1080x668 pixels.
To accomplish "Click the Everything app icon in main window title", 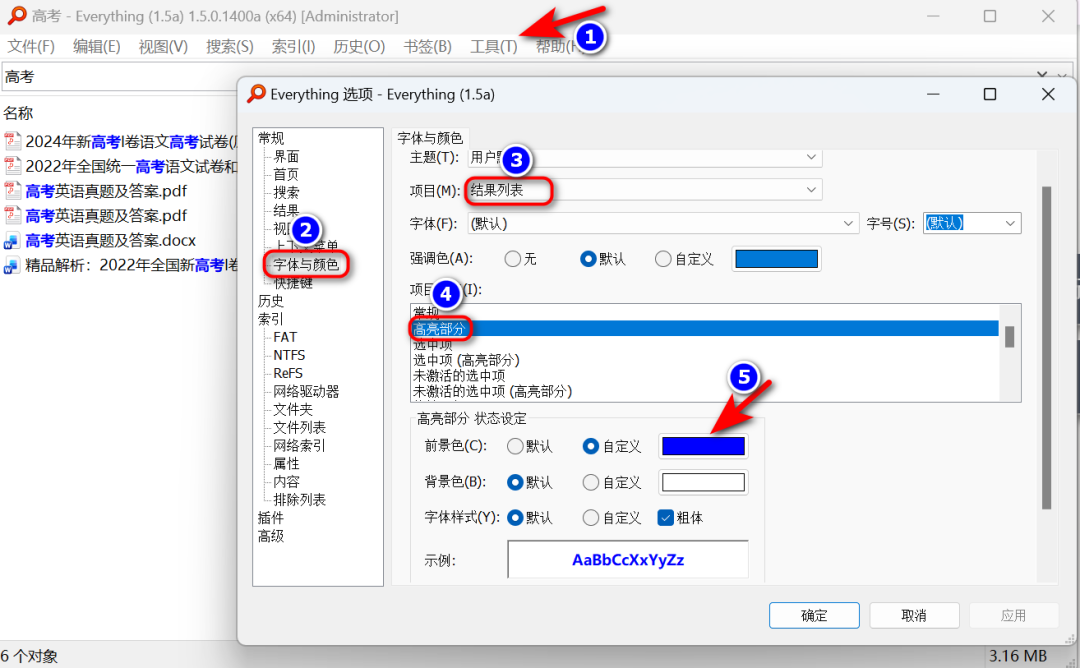I will click(x=17, y=15).
